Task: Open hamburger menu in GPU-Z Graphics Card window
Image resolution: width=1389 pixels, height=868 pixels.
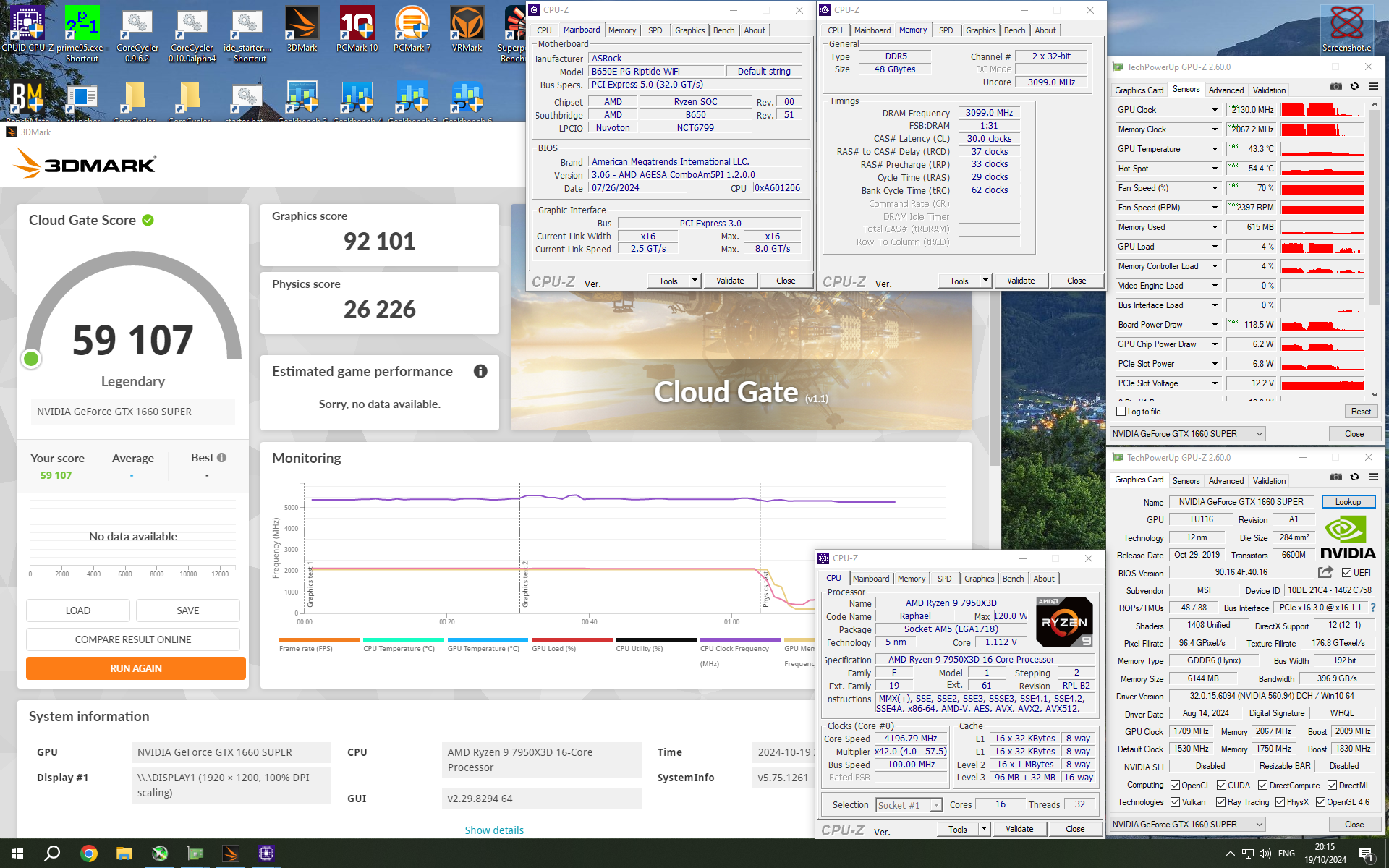Action: 1373,477
